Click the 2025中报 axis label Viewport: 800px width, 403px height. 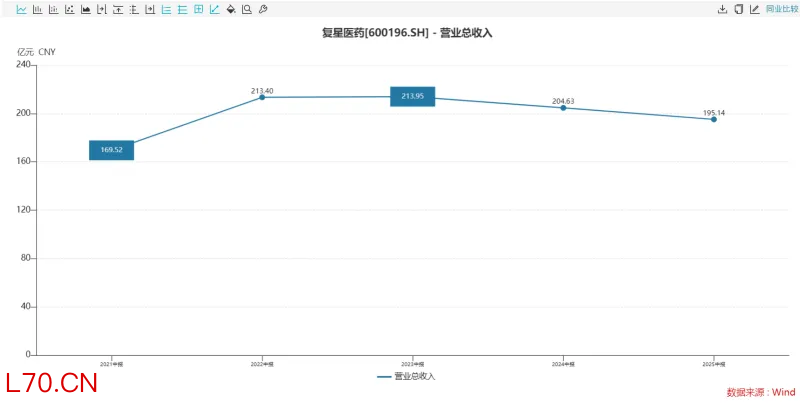coord(714,364)
